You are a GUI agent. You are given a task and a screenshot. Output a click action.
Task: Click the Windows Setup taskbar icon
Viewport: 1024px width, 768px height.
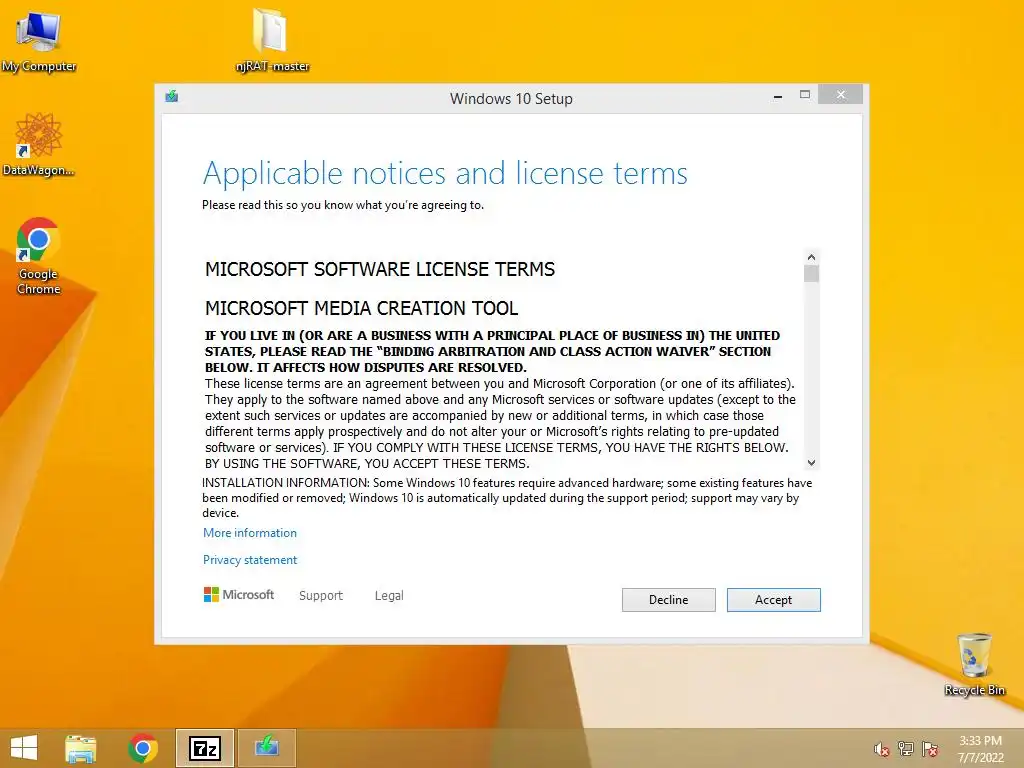tap(266, 748)
